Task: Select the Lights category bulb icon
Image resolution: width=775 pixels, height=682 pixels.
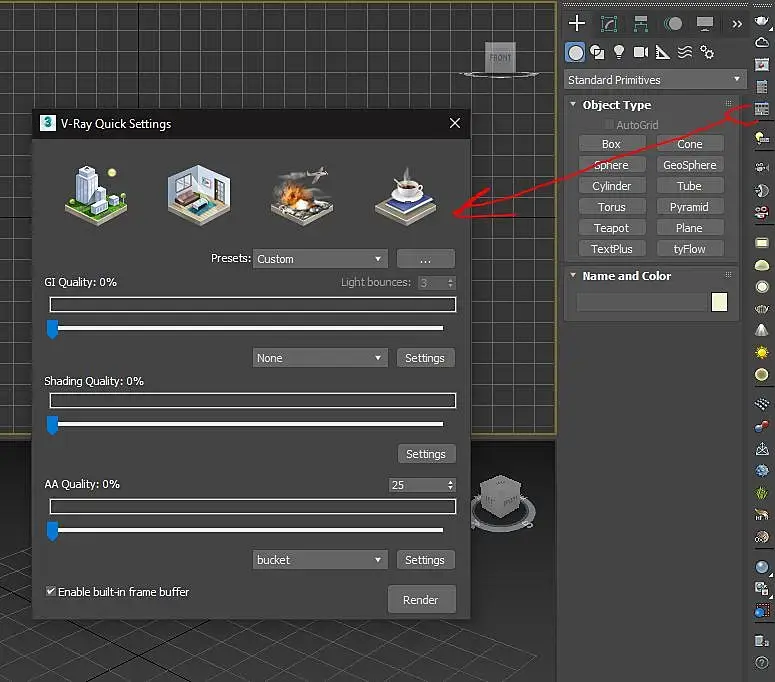Action: click(618, 52)
